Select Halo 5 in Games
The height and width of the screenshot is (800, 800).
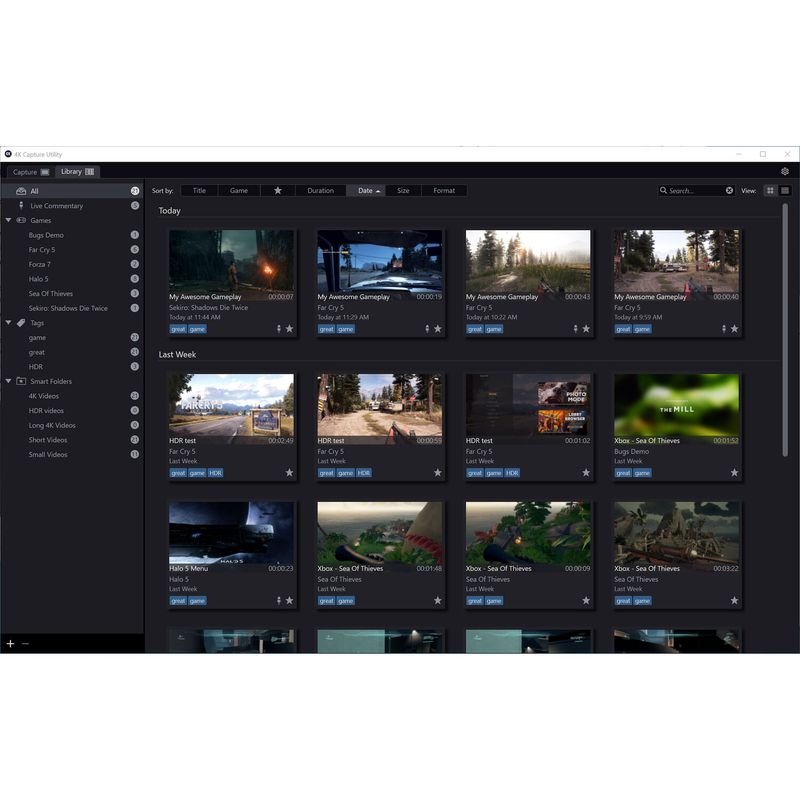(x=72, y=279)
